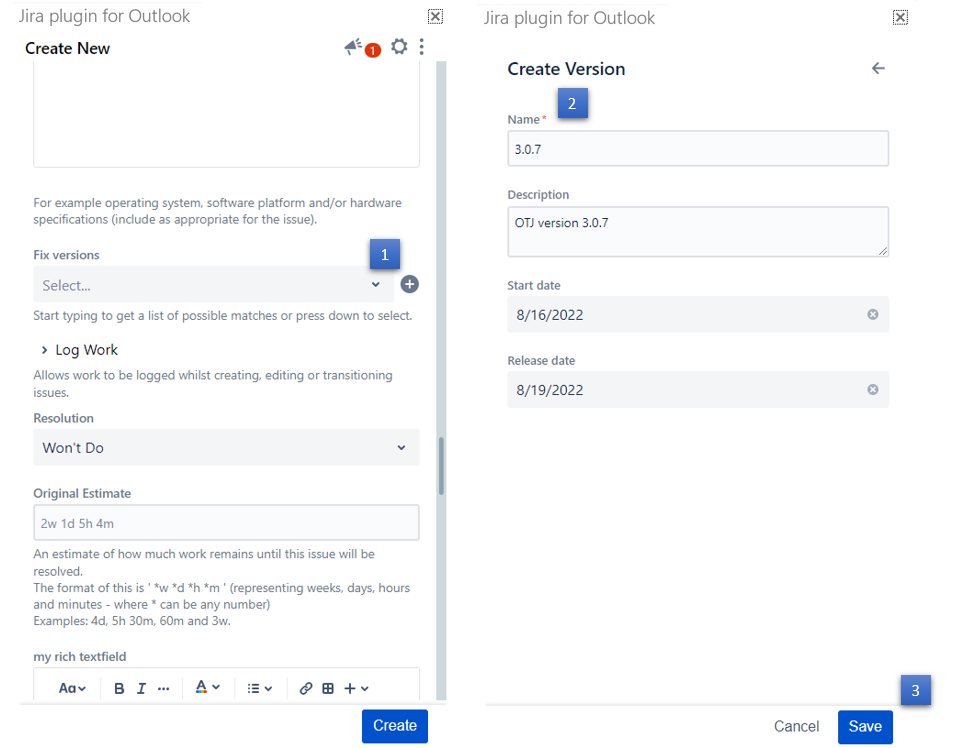956x748 pixels.
Task: Click the plus icon beside Fix versions
Action: point(410,285)
